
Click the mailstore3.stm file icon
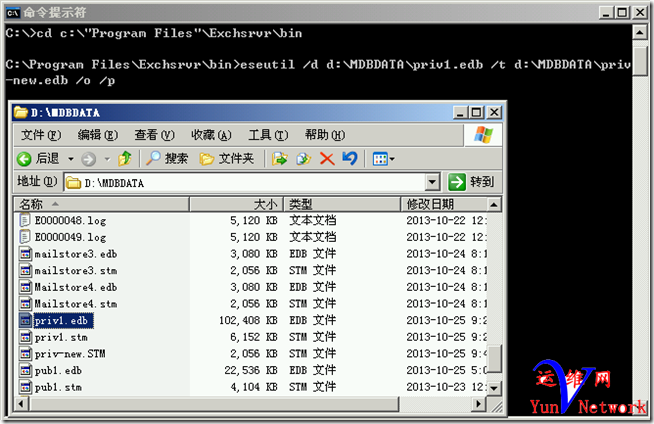pyautogui.click(x=25, y=271)
